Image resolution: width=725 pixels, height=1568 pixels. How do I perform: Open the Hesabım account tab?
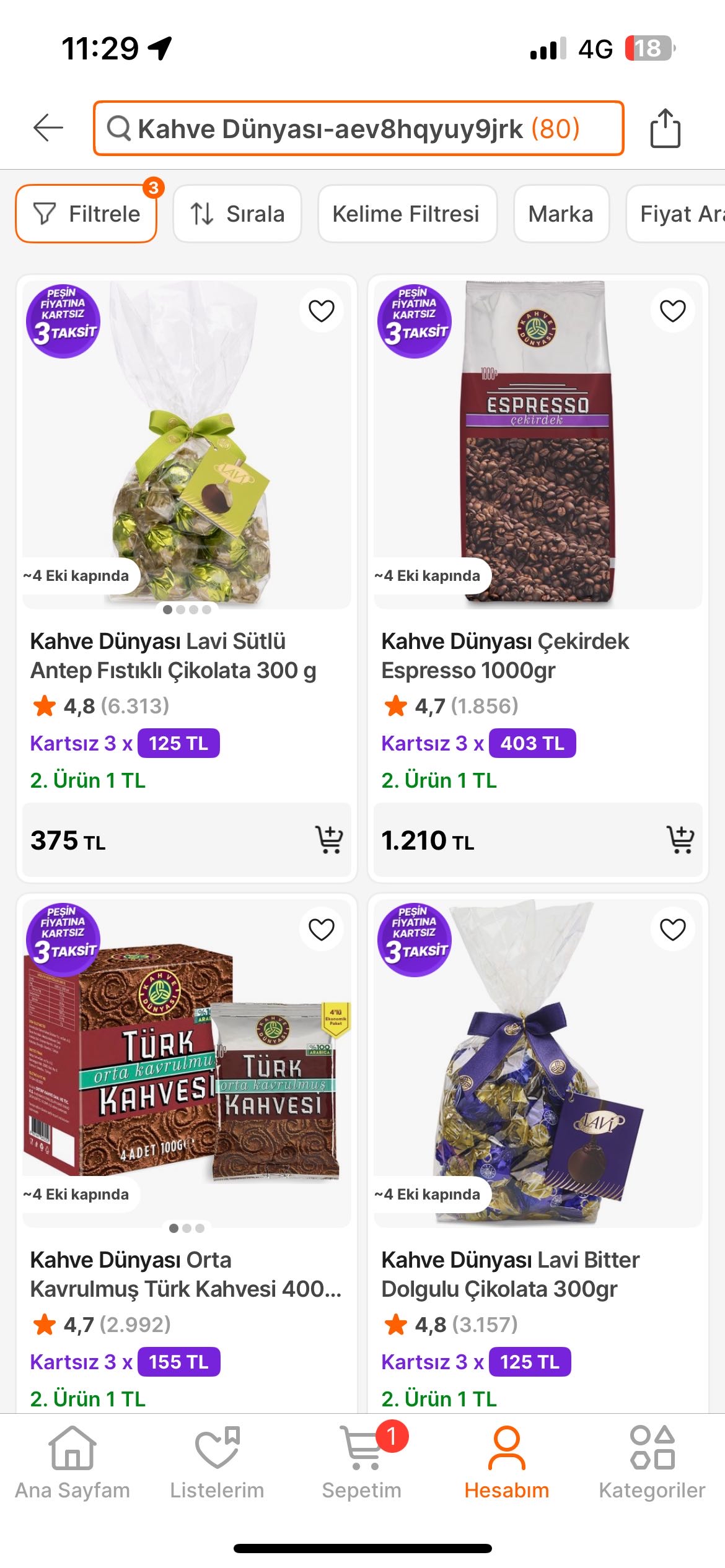507,1463
